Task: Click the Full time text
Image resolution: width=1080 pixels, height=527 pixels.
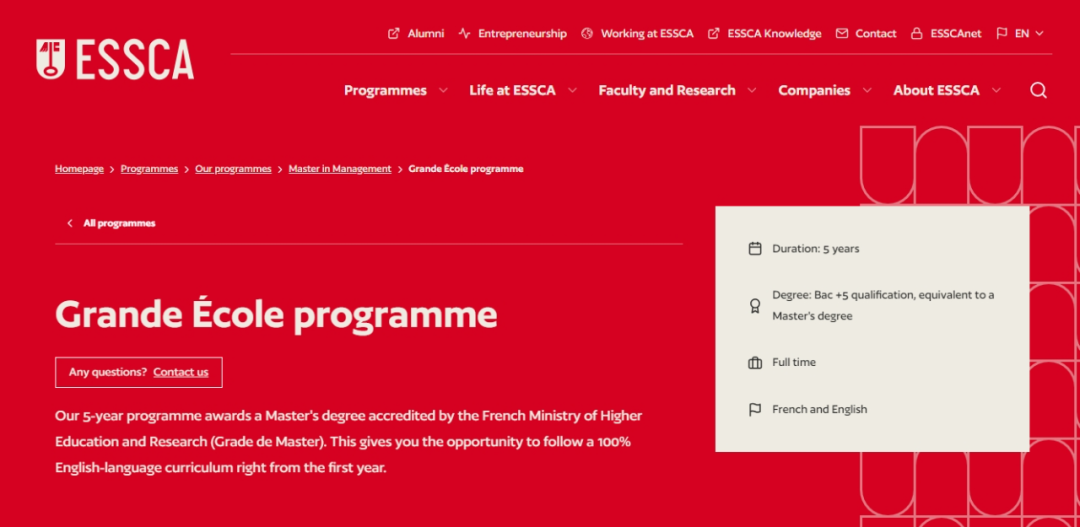Action: (x=793, y=362)
